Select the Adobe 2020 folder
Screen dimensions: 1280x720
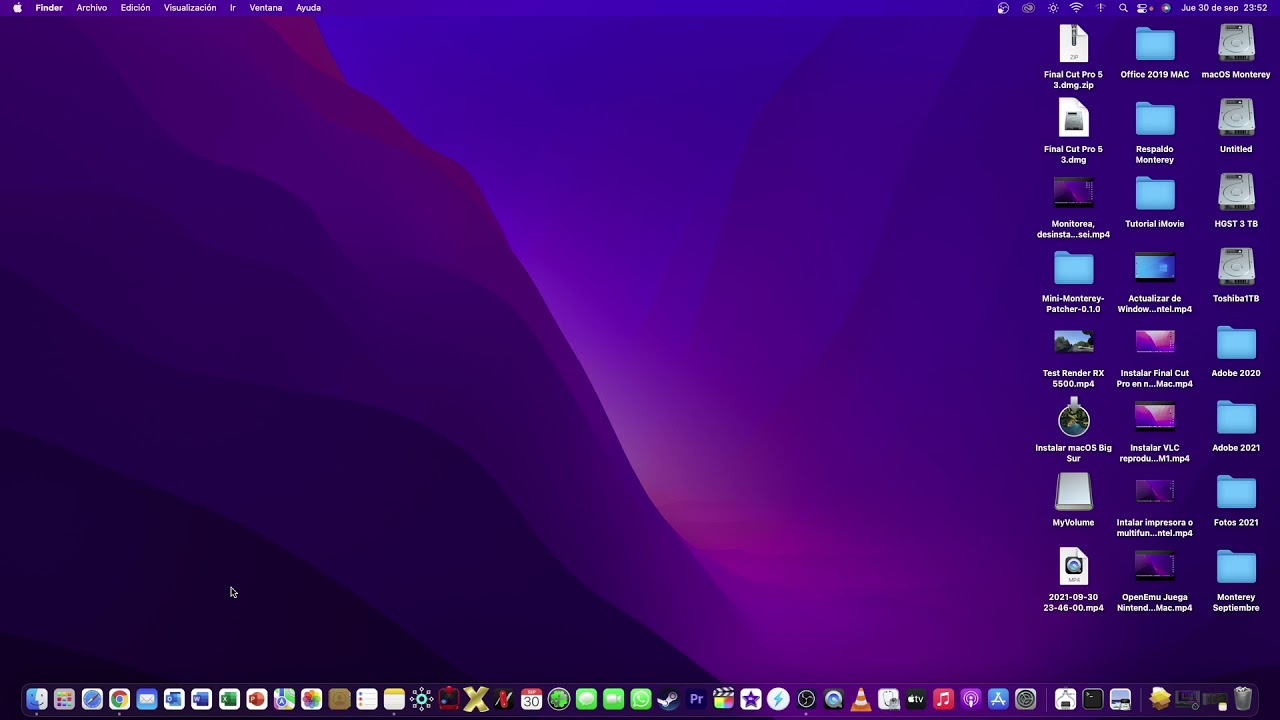pos(1236,351)
